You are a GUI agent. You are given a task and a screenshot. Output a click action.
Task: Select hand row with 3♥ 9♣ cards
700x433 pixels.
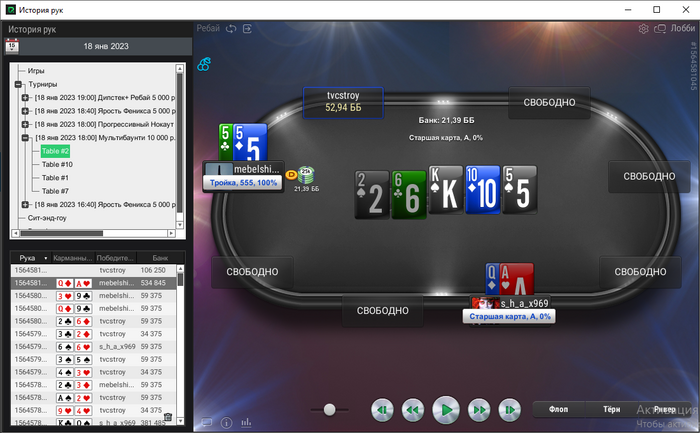94,296
